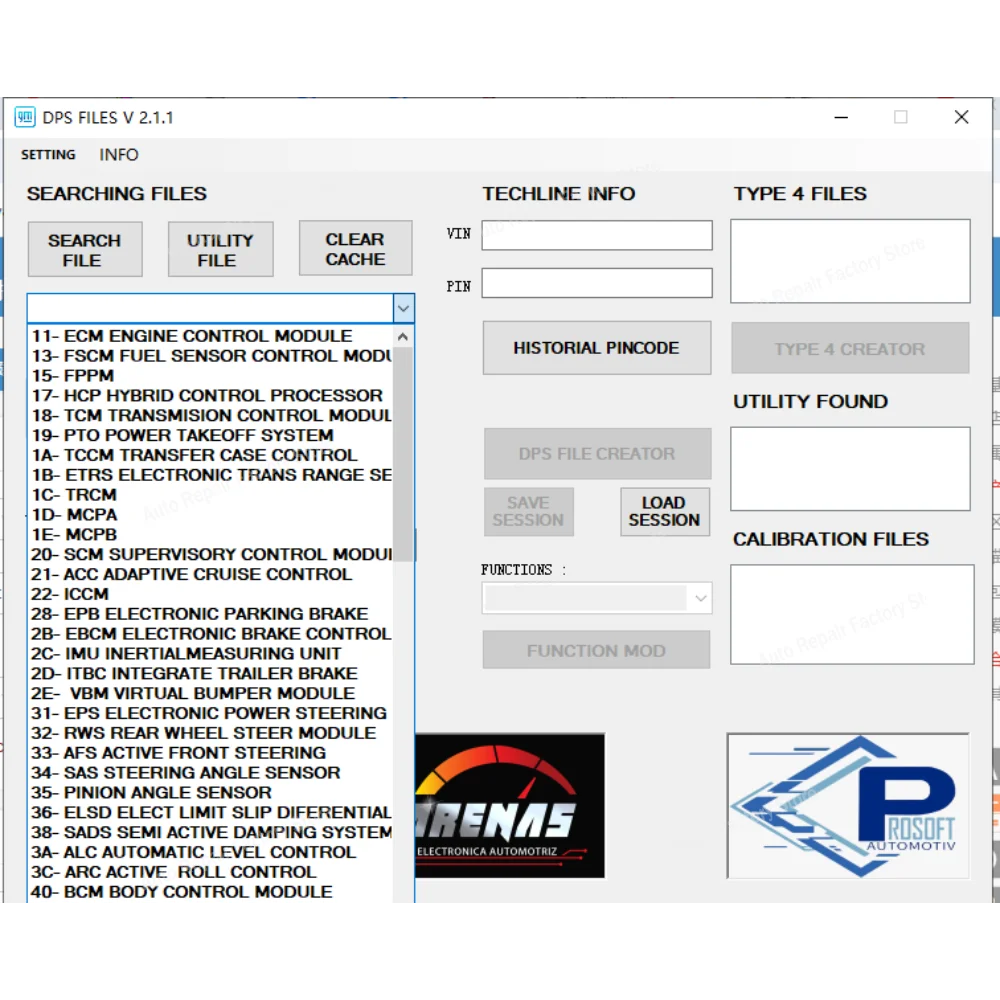Select '1E- MCPB' from the list

click(x=210, y=534)
